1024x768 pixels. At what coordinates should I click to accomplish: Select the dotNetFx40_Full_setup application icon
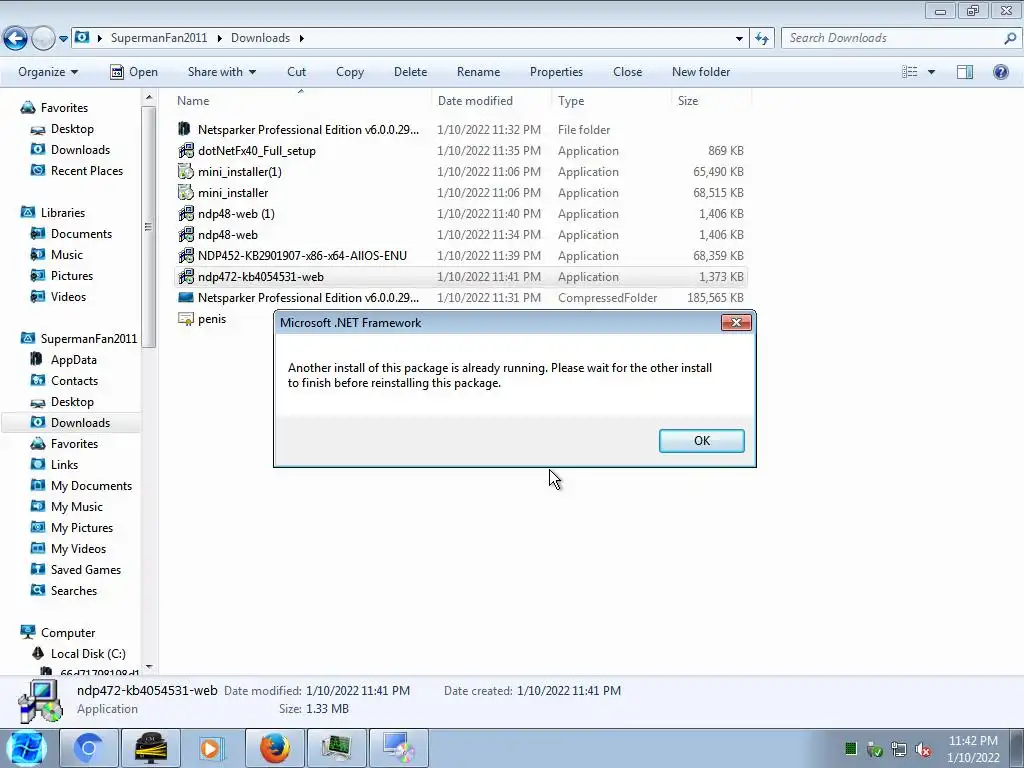click(x=186, y=151)
